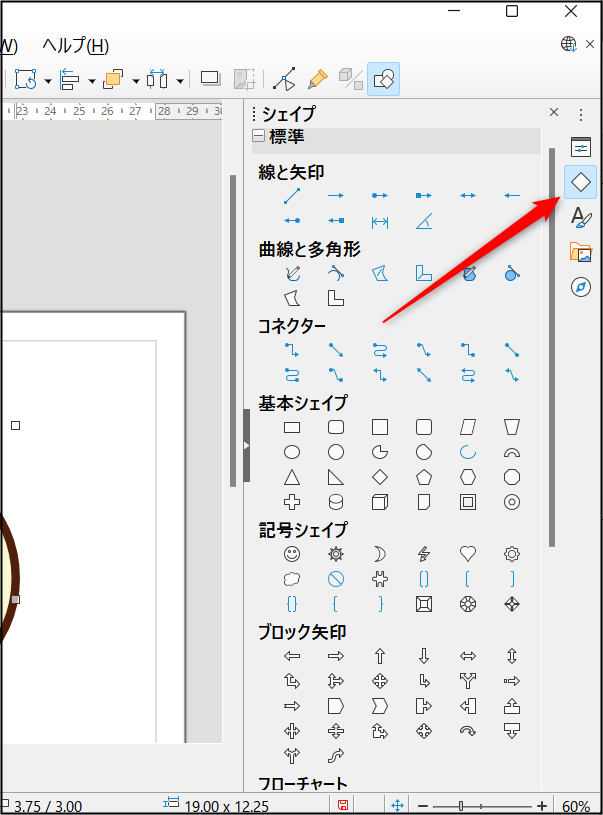Image resolution: width=603 pixels, height=815 pixels.
Task: Select the Insert Line shape
Action: [x=292, y=196]
